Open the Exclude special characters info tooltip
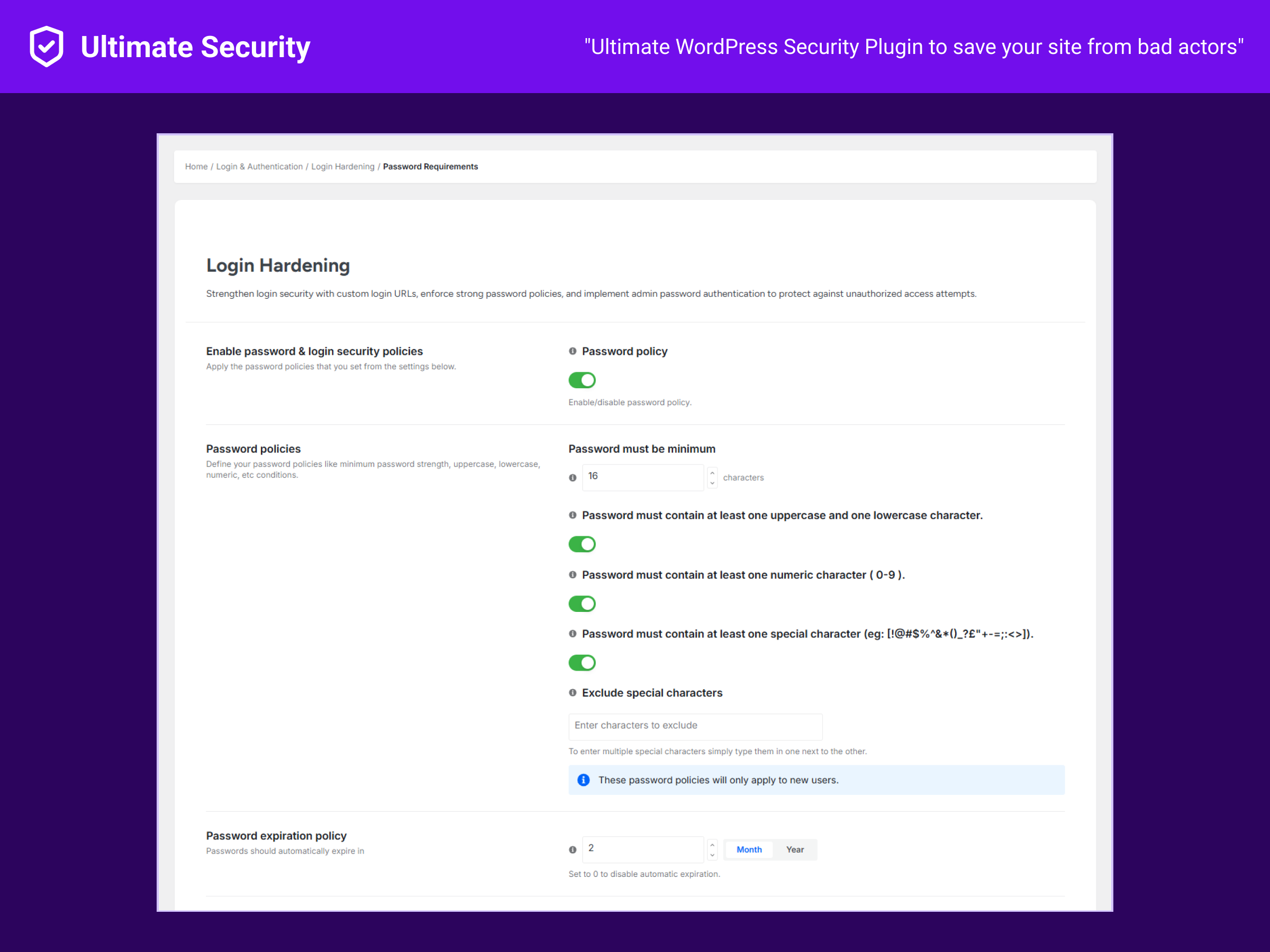This screenshot has height=952, width=1270. tap(573, 693)
